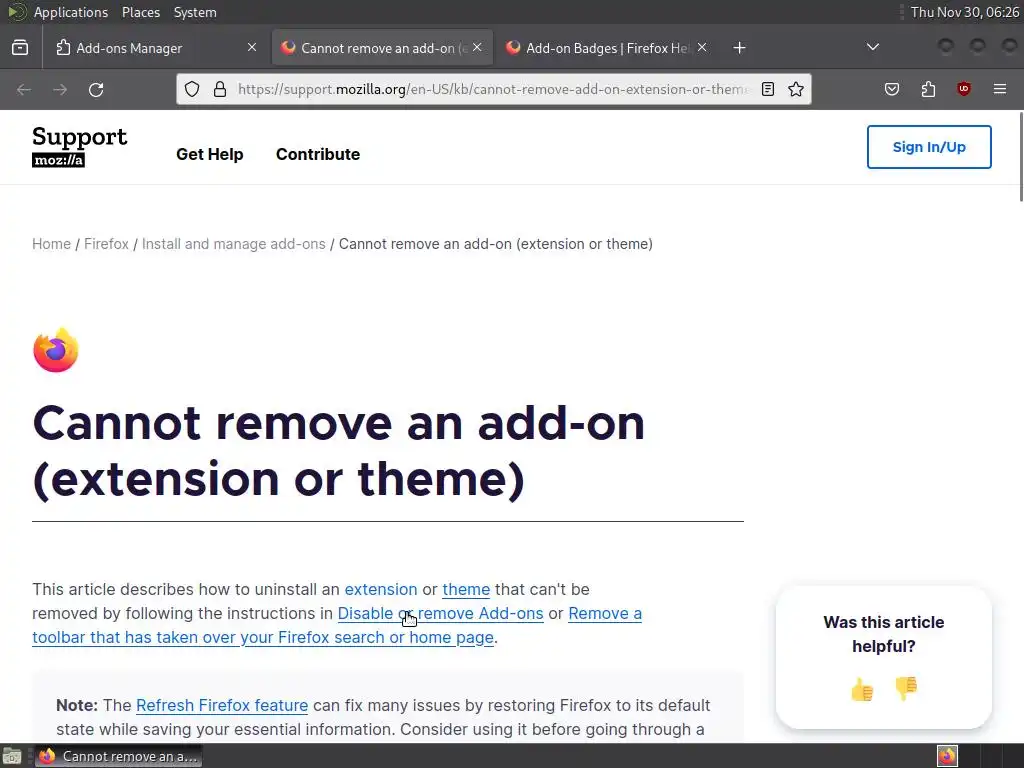Switch to the Add-ons Manager tab
The width and height of the screenshot is (1024, 768).
(156, 48)
